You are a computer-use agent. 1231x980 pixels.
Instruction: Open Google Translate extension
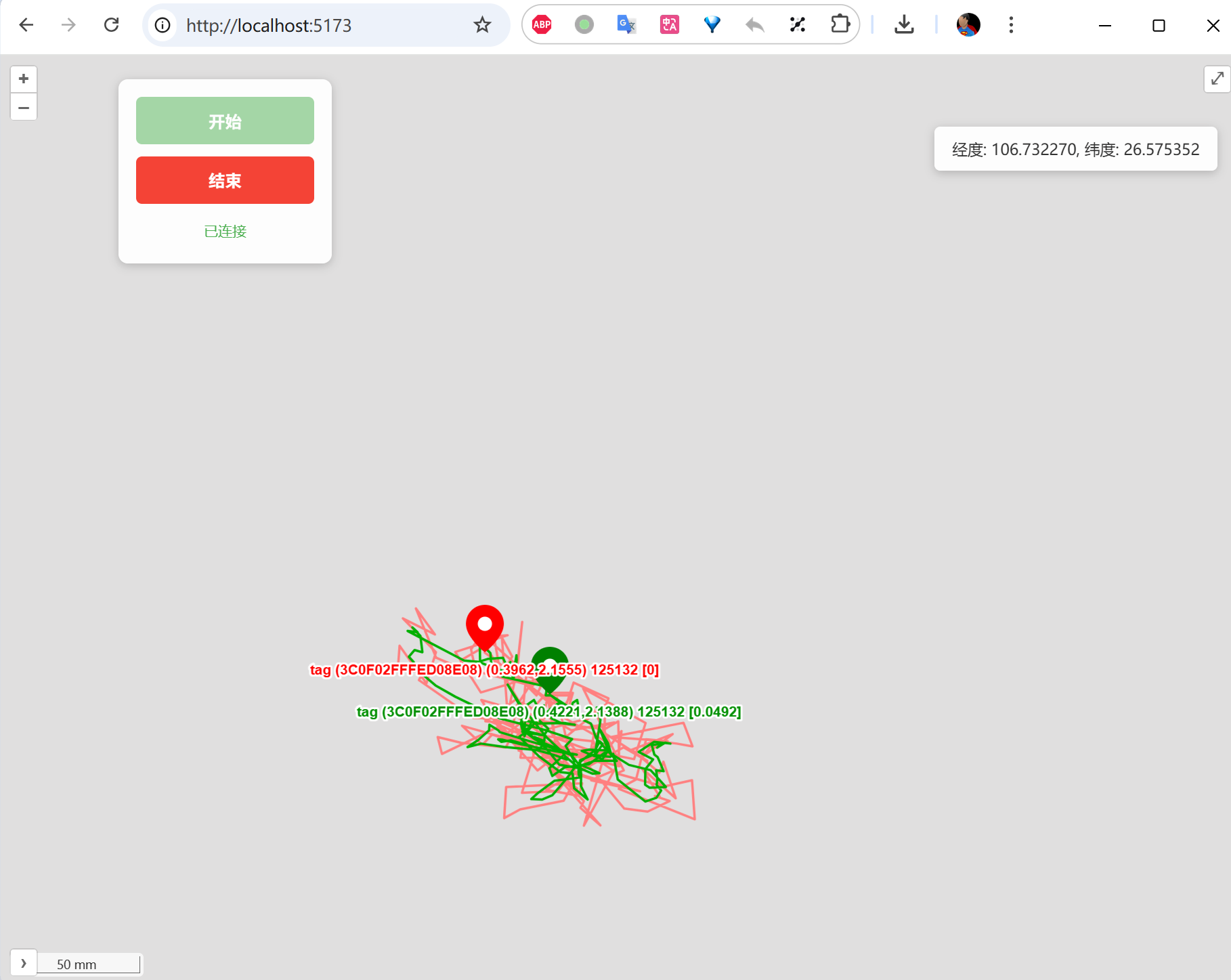[626, 25]
